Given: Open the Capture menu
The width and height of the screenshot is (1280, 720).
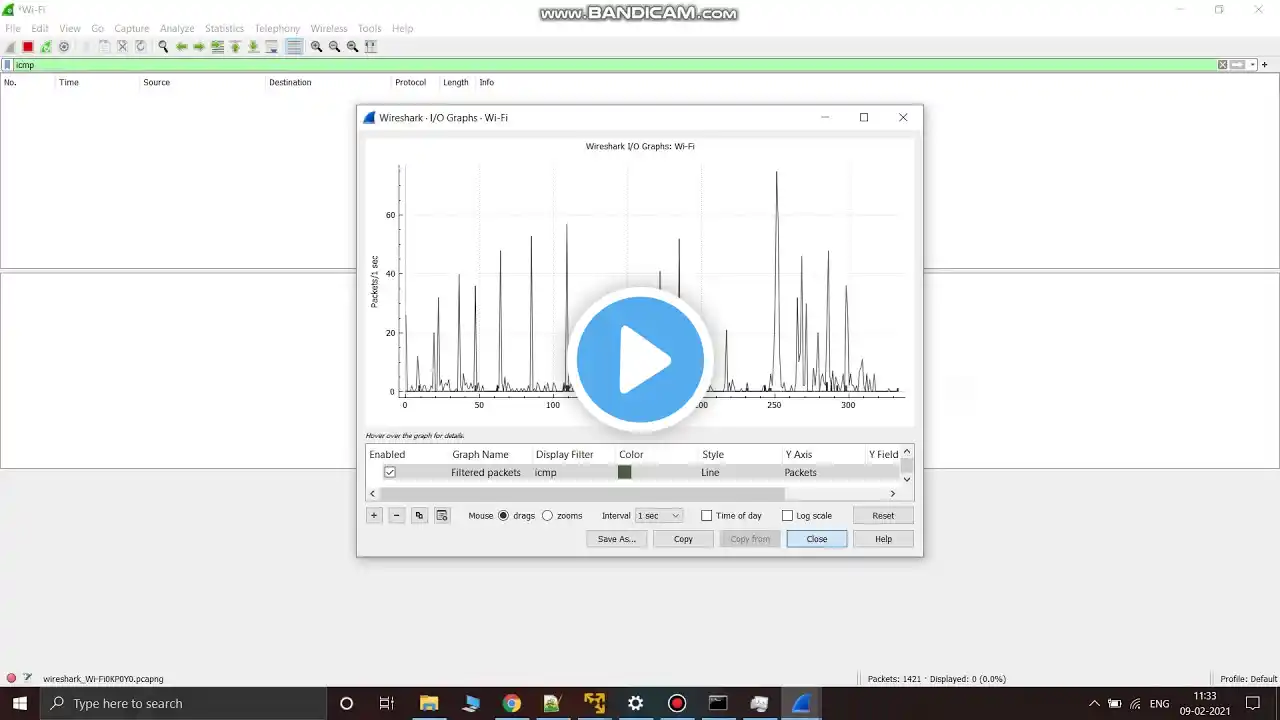Looking at the screenshot, I should 131,29.
